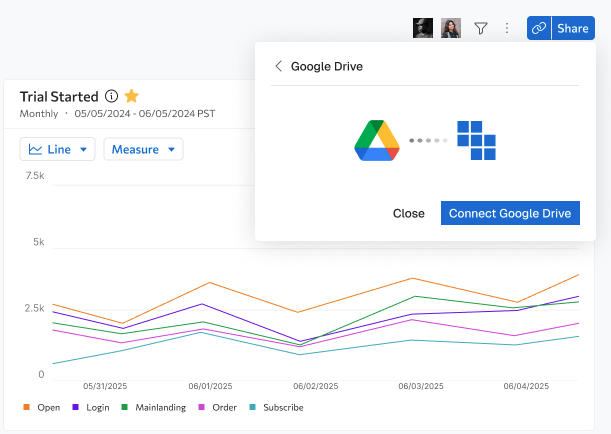
Task: Click the purple Login color swatch
Action: (76, 407)
